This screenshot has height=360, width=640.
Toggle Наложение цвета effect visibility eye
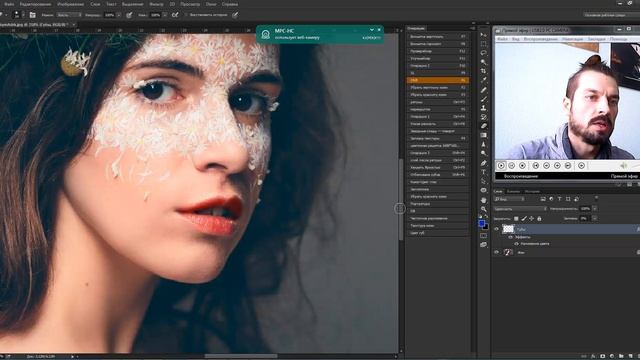pos(516,244)
